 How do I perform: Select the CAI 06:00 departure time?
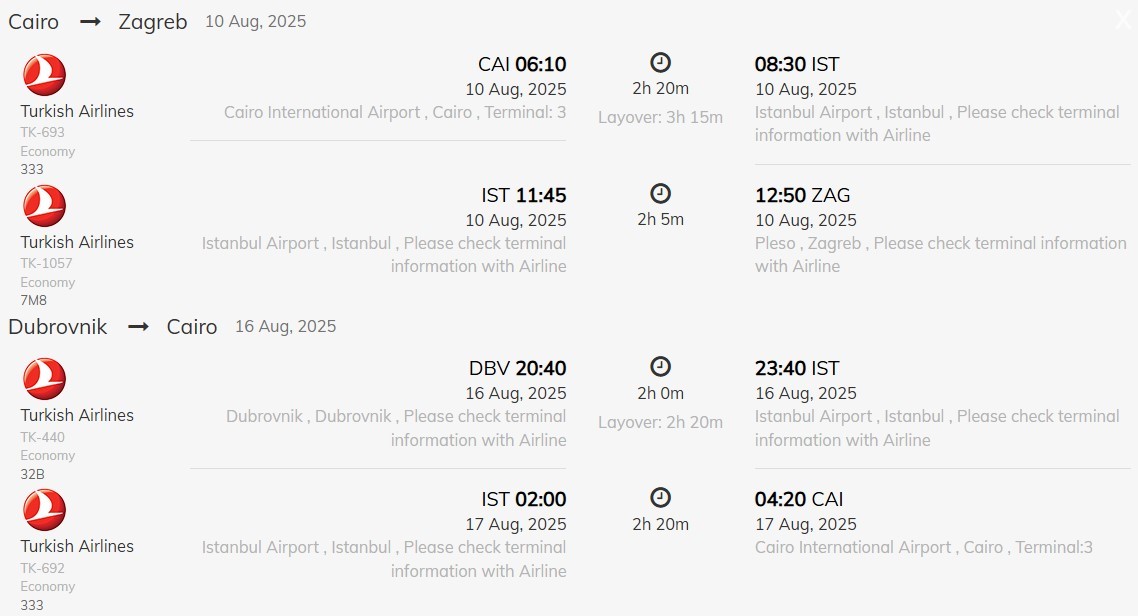coord(521,65)
